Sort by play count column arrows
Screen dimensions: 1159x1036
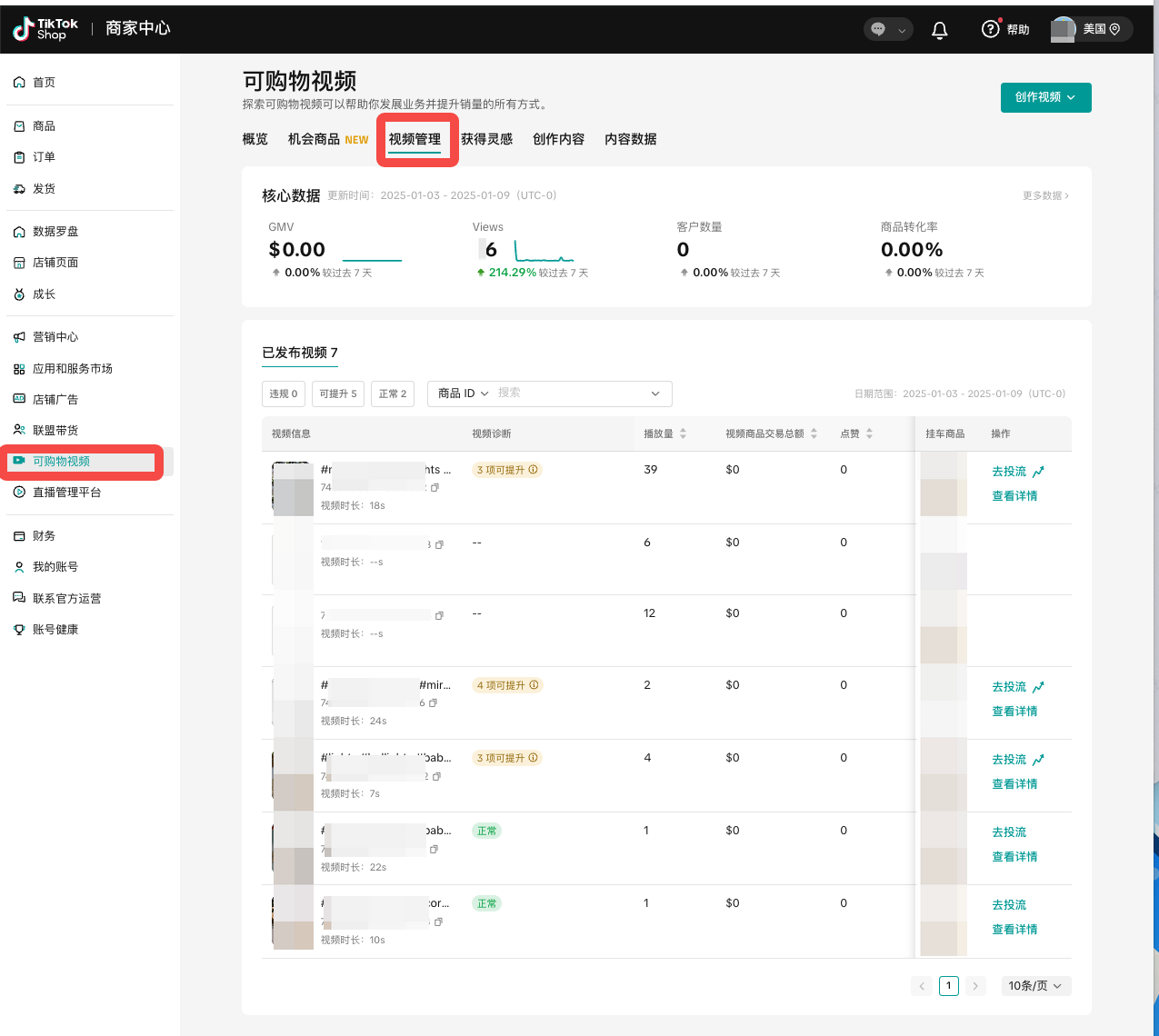(683, 434)
